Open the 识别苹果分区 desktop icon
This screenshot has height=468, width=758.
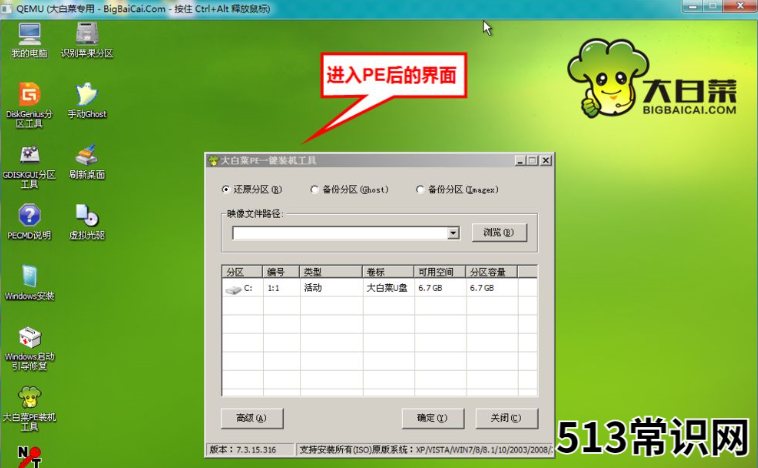(87, 40)
